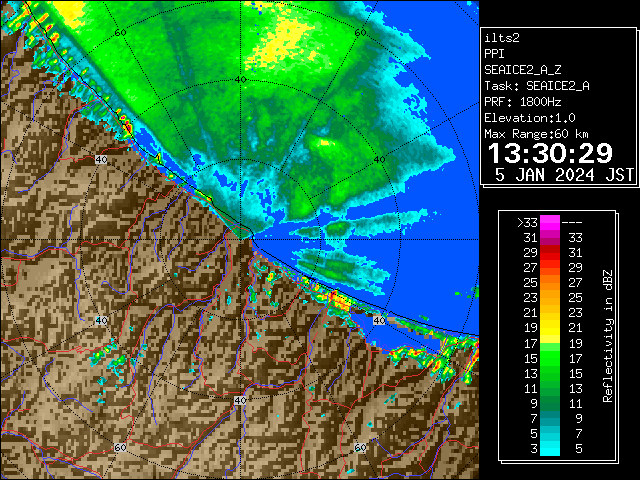Select the PPI scan type label
Screen dimensions: 640x480
coord(494,54)
